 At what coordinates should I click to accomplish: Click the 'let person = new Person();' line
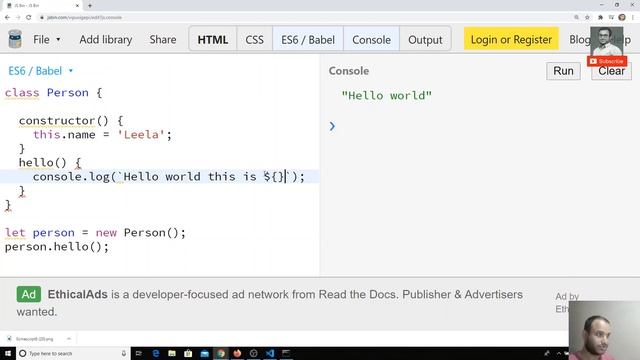pos(95,233)
